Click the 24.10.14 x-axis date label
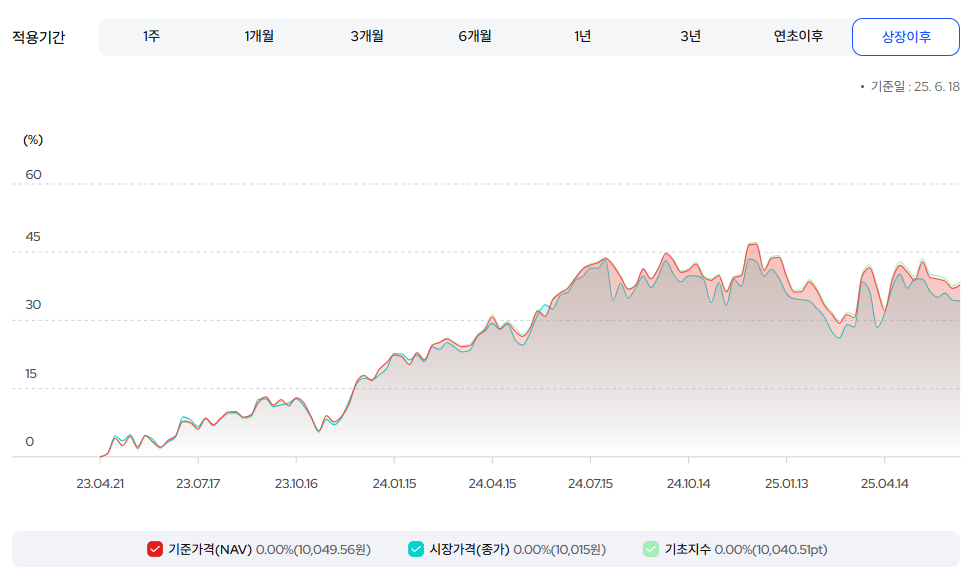 pyautogui.click(x=689, y=484)
